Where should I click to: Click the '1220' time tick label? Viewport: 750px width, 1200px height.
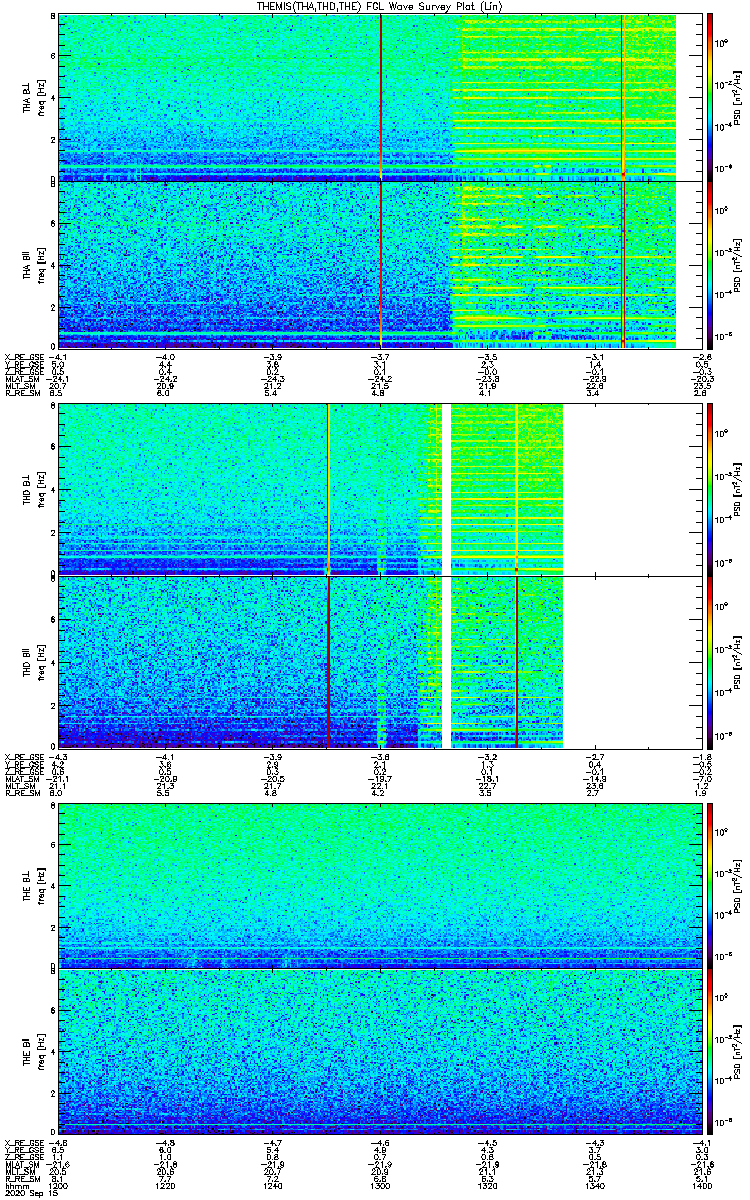(x=166, y=1185)
